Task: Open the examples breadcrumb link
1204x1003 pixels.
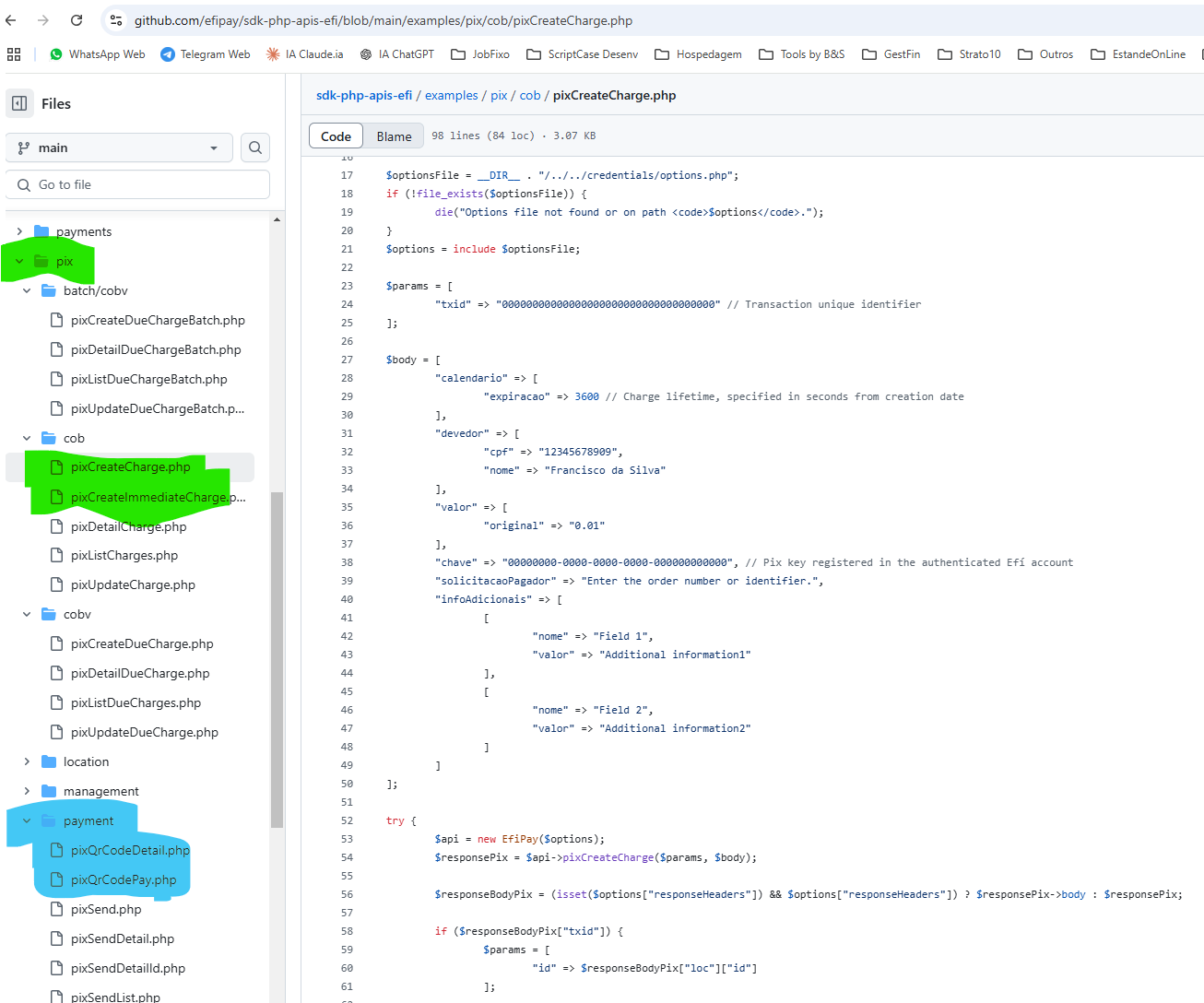Action: (x=452, y=95)
